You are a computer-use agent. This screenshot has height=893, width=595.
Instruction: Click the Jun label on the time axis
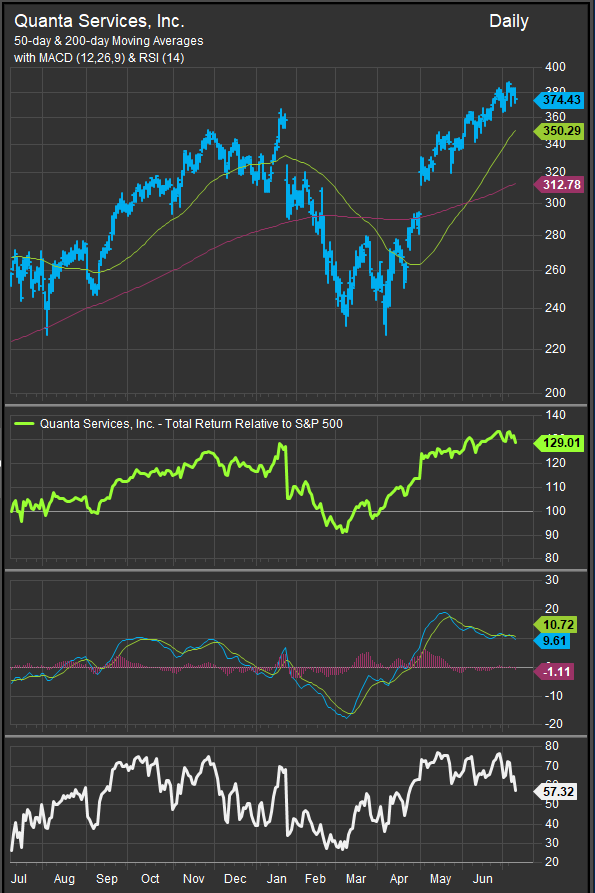(483, 879)
